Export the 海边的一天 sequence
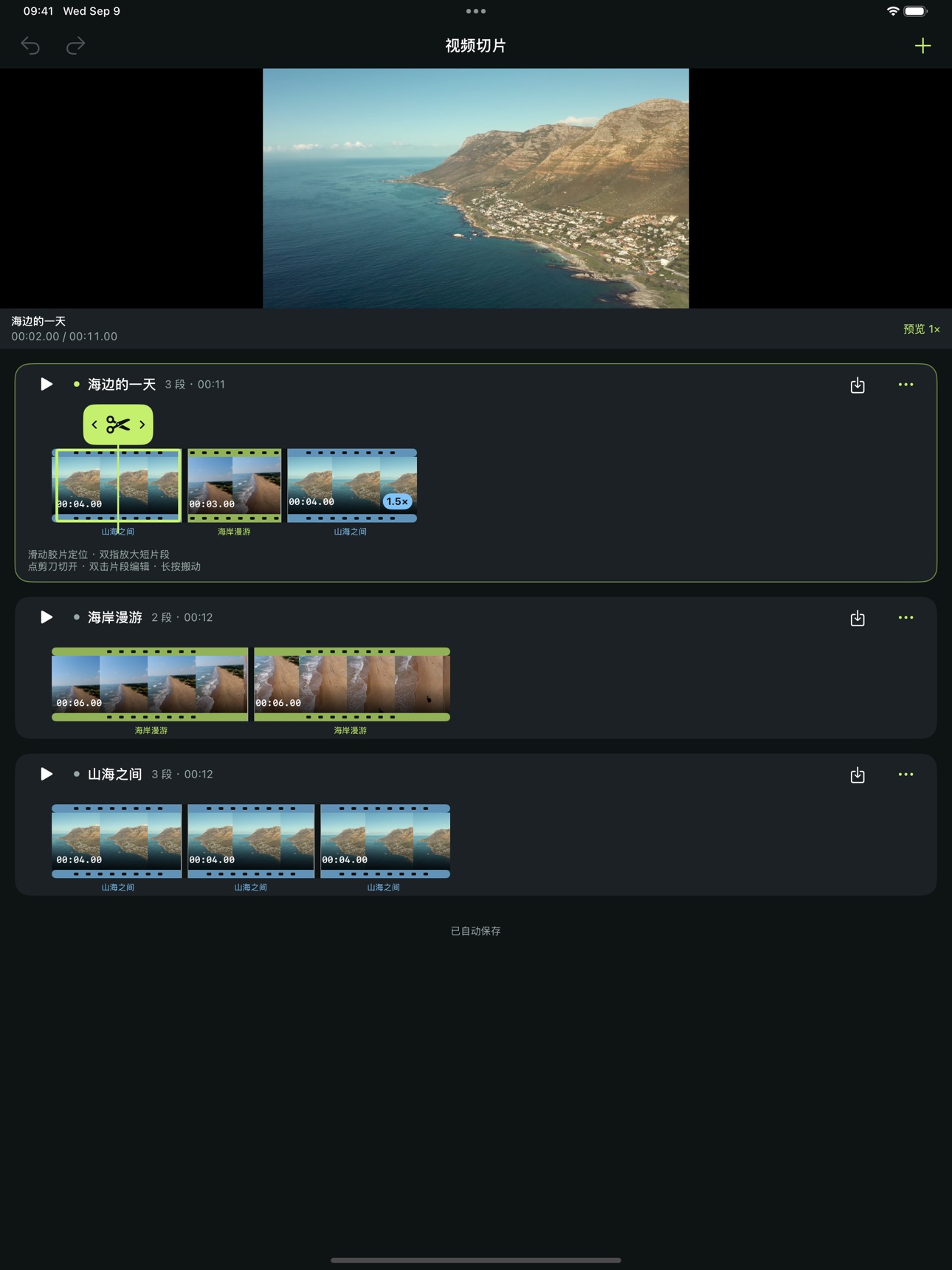This screenshot has width=952, height=1270. (858, 385)
